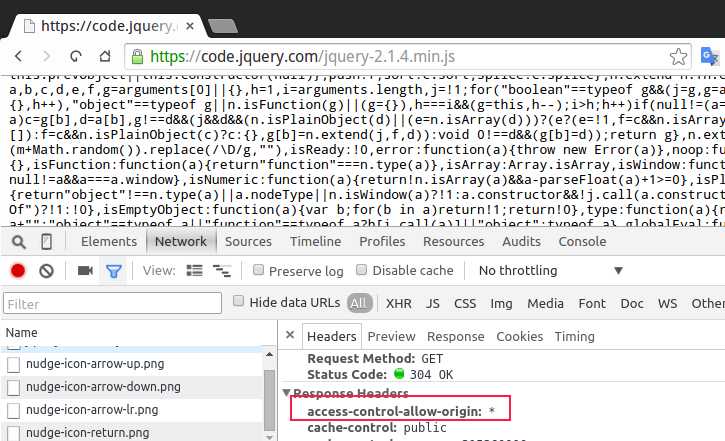Viewport: 725px width, 441px height.
Task: Filter requests by XHR
Action: (399, 304)
